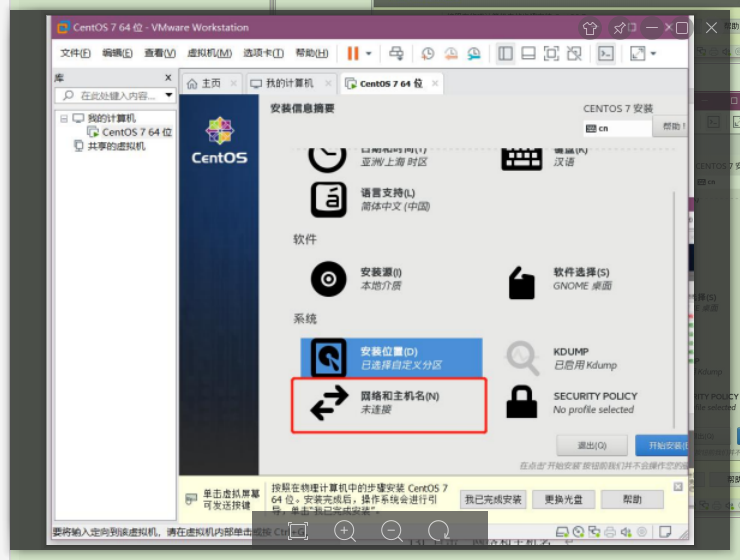740x560 pixels.
Task: Open 网络和主机名(N) settings
Action: [389, 403]
